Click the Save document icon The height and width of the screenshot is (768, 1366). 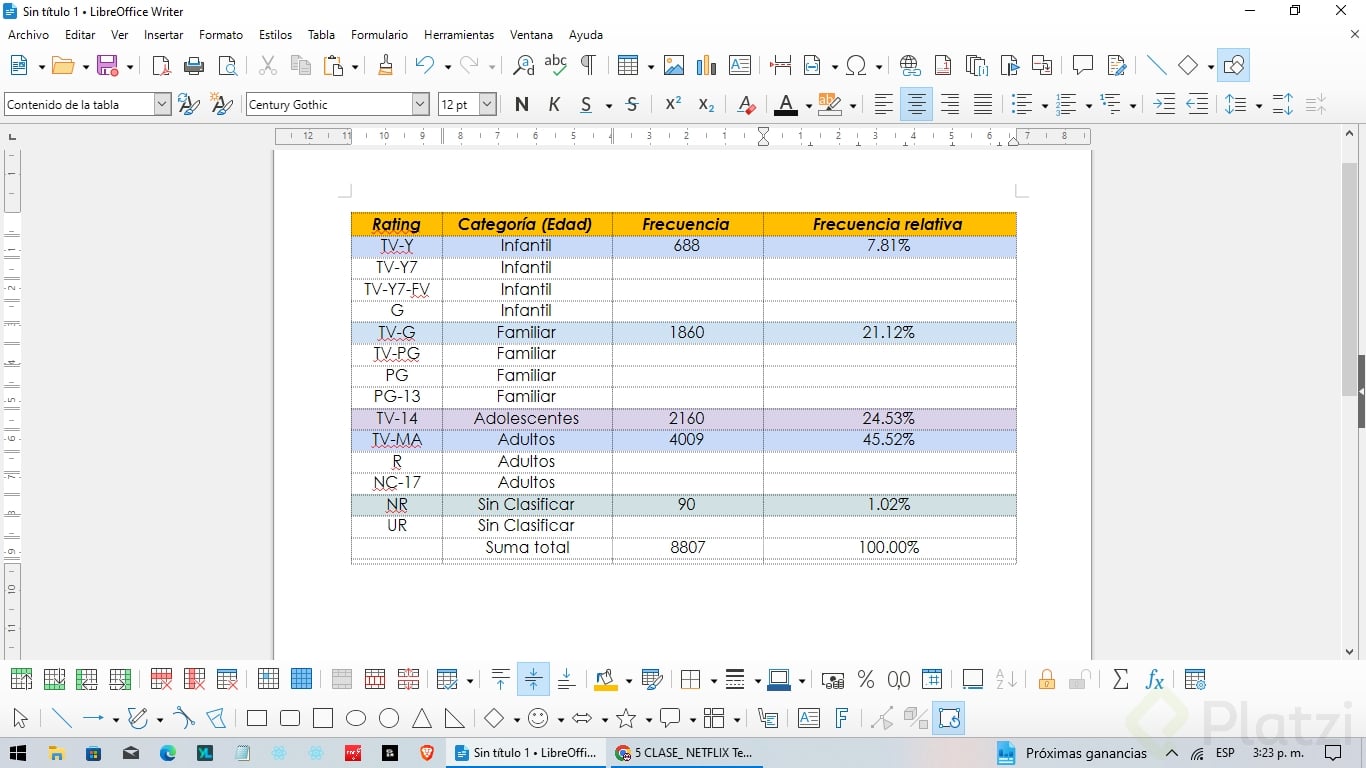[x=107, y=66]
